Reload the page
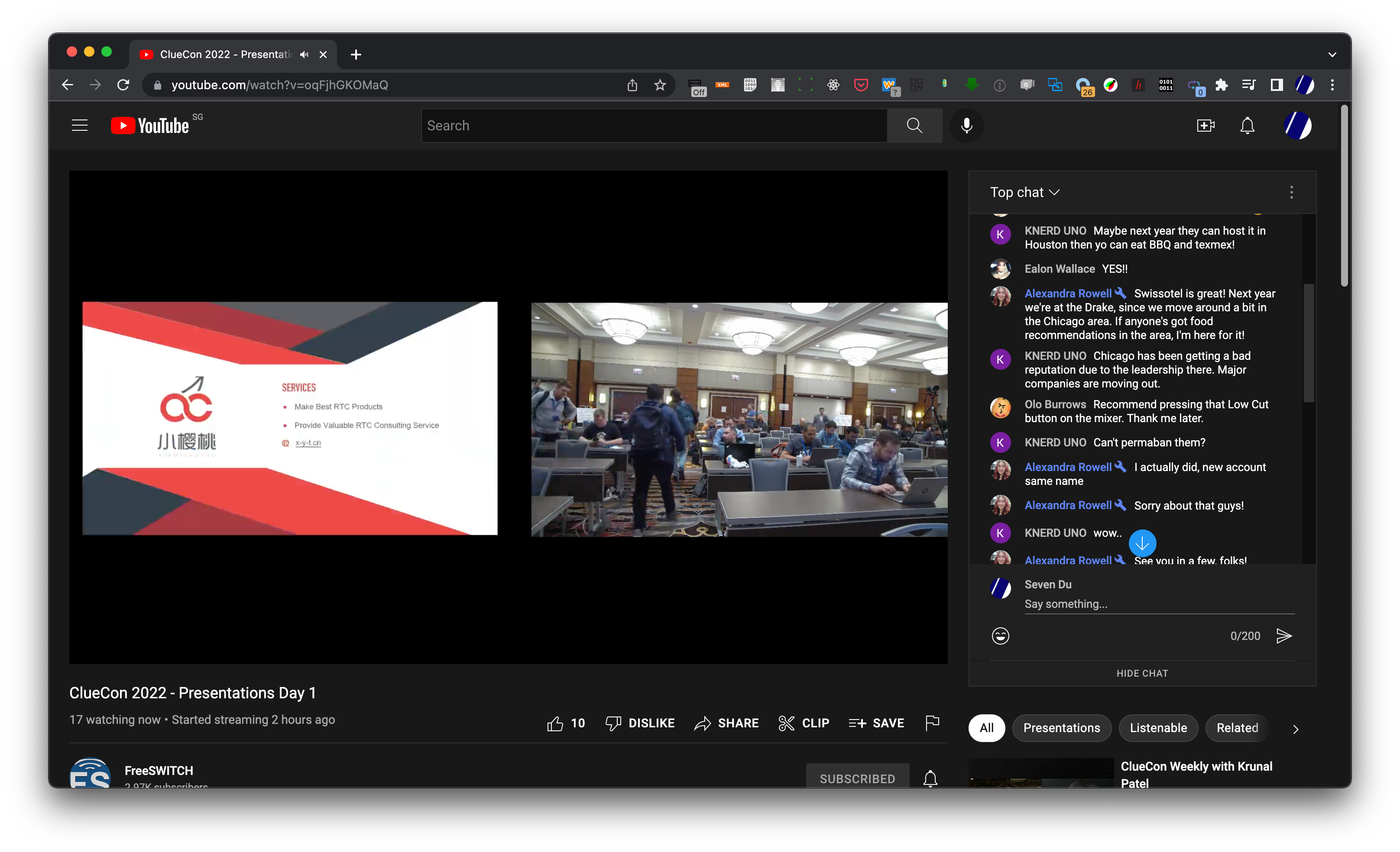1400x852 pixels. click(x=123, y=85)
